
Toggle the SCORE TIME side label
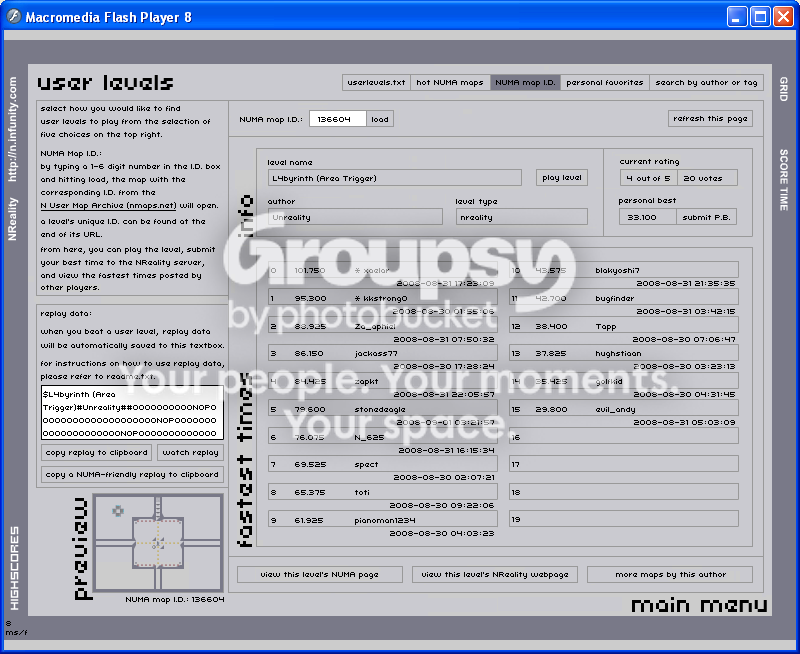pos(783,180)
